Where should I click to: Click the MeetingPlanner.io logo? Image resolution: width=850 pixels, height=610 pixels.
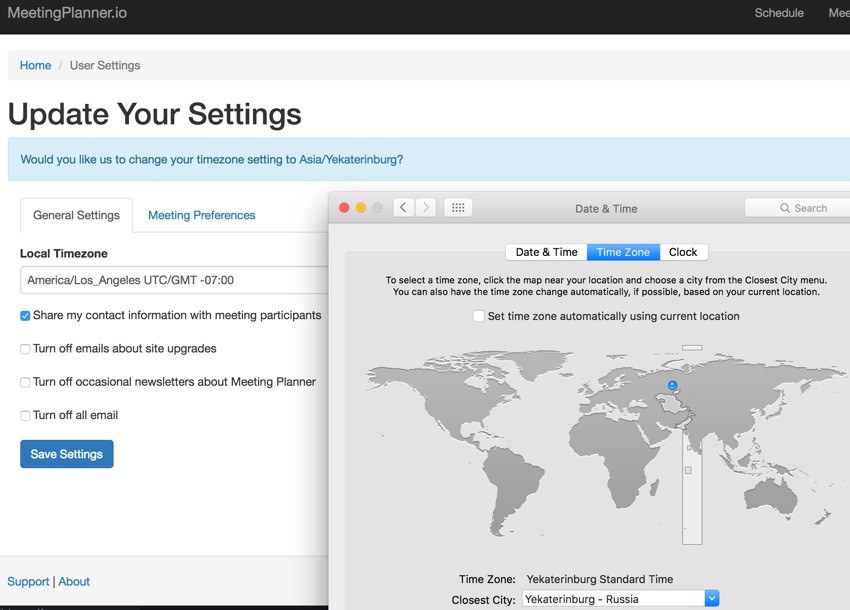click(x=67, y=13)
